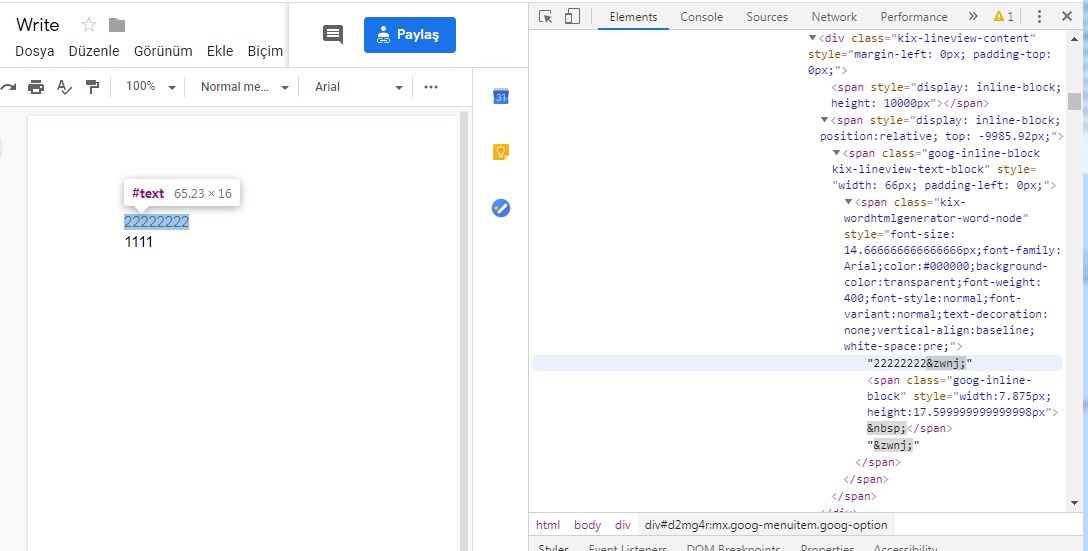Image resolution: width=1088 pixels, height=551 pixels.
Task: Open the comments history icon
Action: click(x=333, y=35)
